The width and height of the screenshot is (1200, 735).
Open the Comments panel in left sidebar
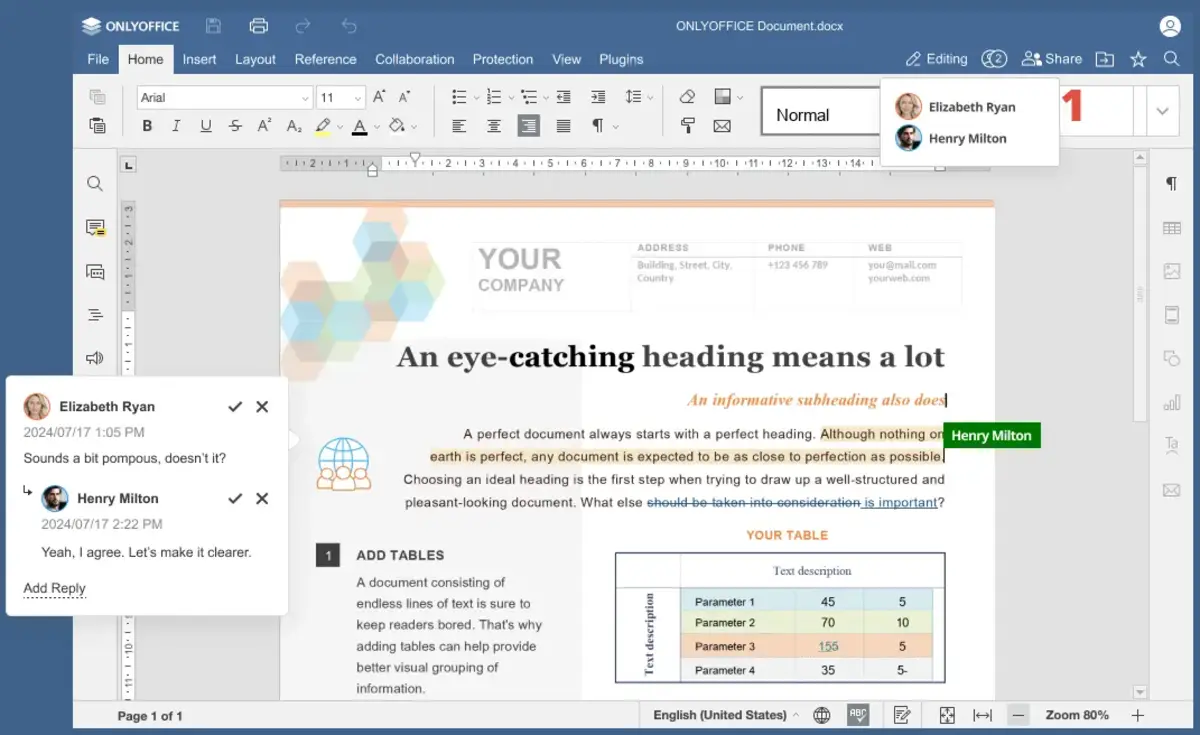click(x=95, y=228)
